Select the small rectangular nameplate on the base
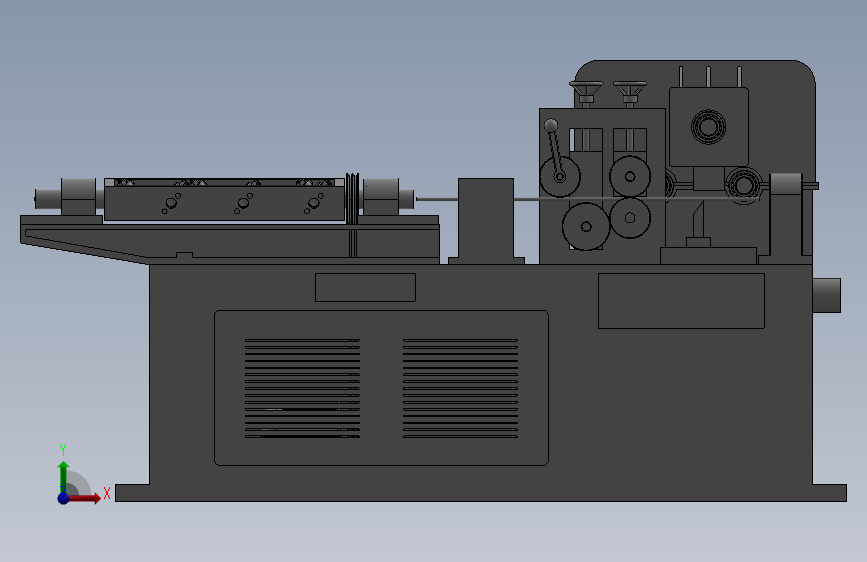Viewport: 867px width, 562px height. (365, 287)
